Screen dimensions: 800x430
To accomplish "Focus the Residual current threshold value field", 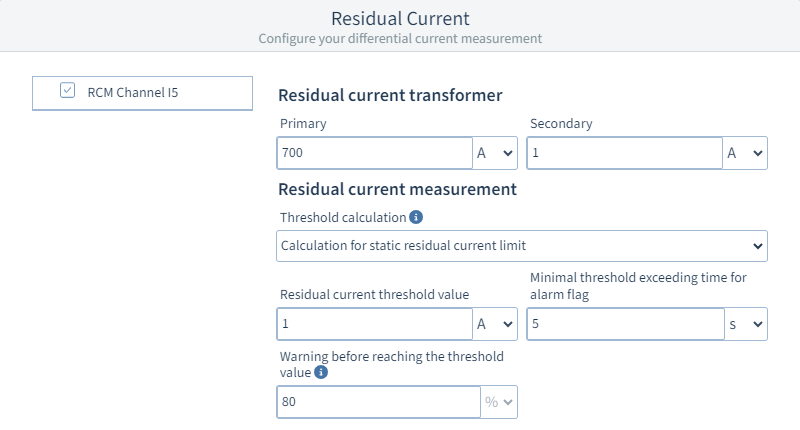I will [x=375, y=324].
